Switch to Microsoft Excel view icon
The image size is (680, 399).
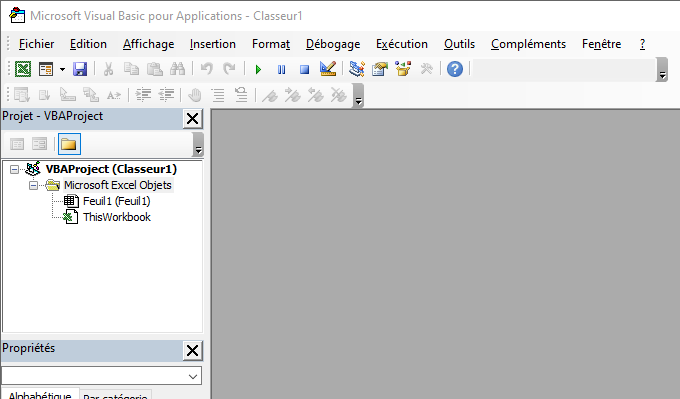[23, 69]
